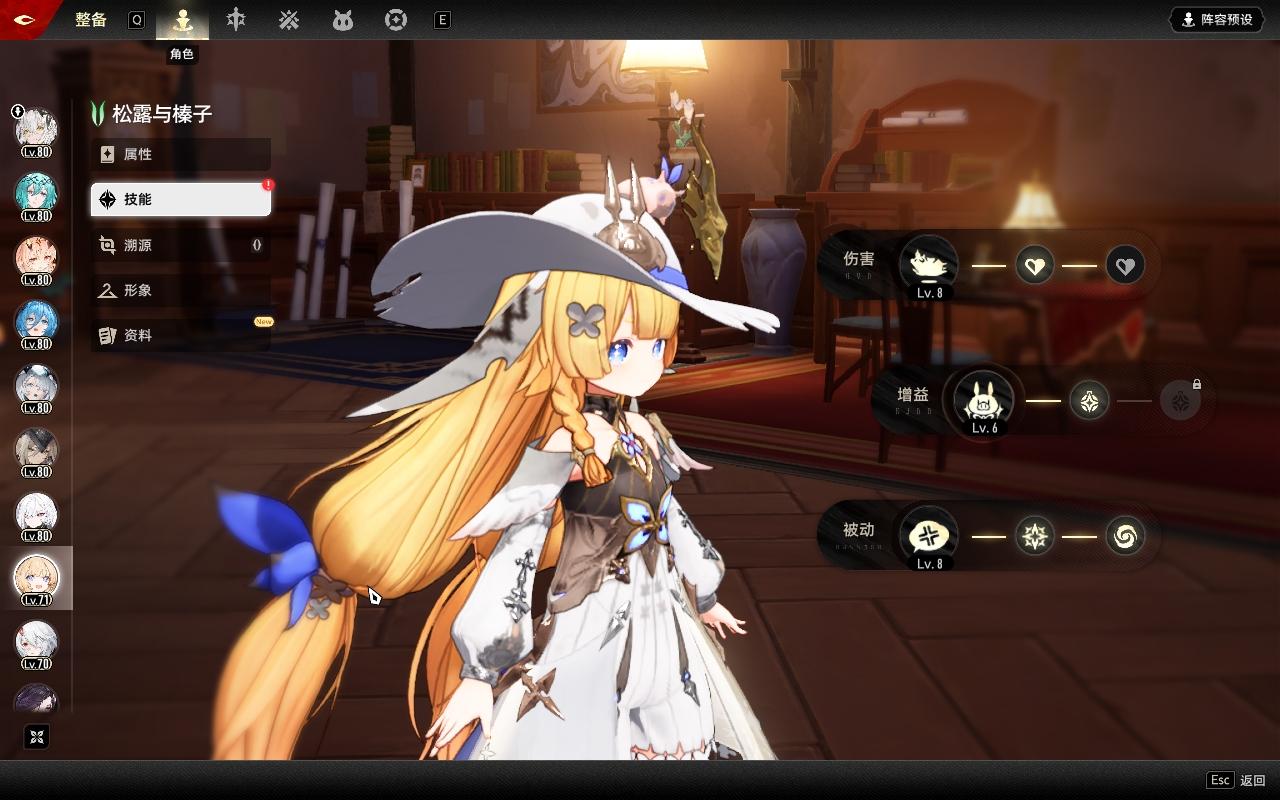Screen dimensions: 1280x800
Task: Select the swirl node in 被动 row
Action: pos(1125,537)
